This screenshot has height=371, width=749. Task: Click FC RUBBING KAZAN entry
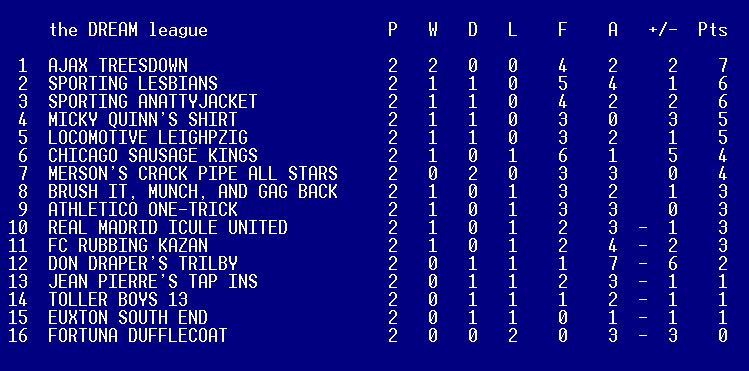tap(128, 246)
